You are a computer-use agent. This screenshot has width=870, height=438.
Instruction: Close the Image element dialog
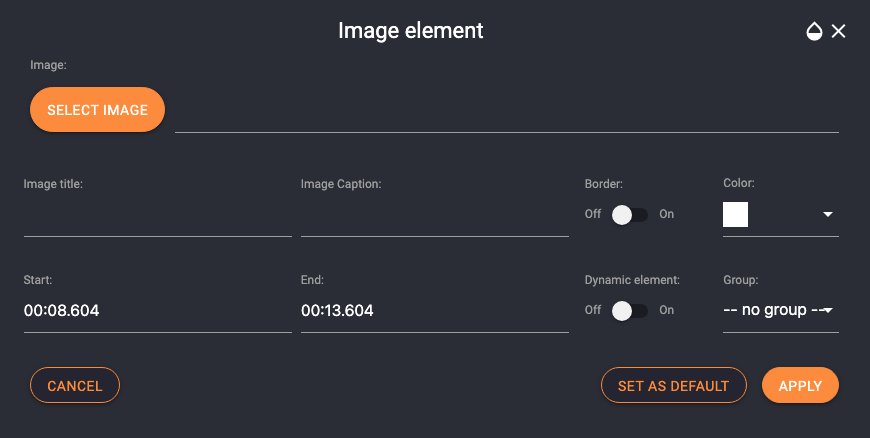tap(838, 31)
